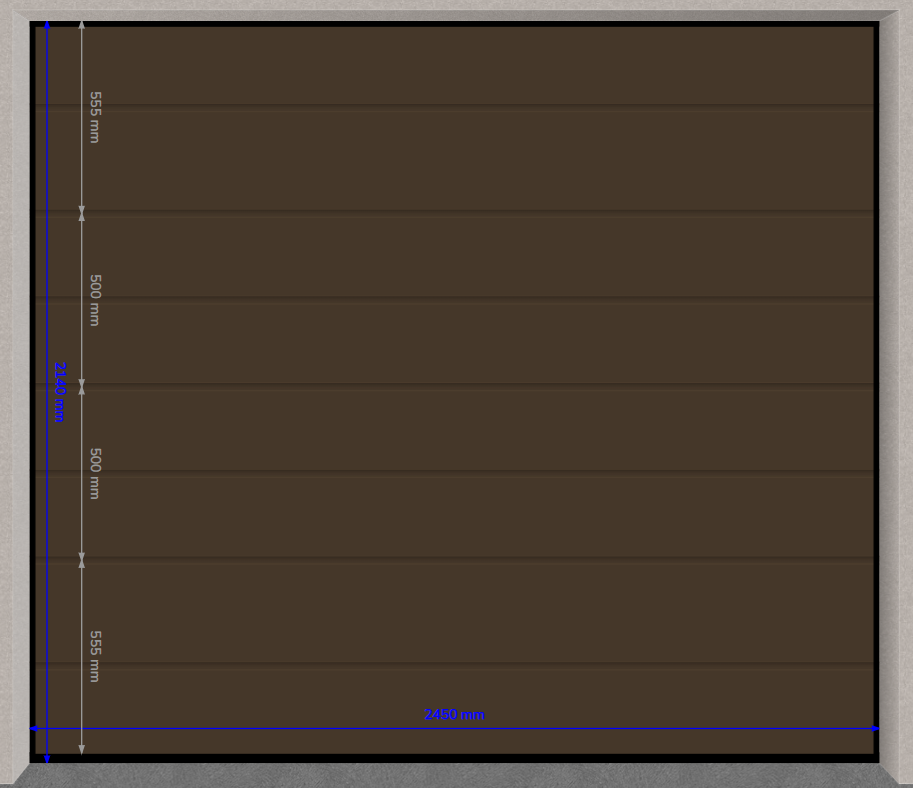Click the bottom arrowhead of the blue height line

tap(47, 757)
